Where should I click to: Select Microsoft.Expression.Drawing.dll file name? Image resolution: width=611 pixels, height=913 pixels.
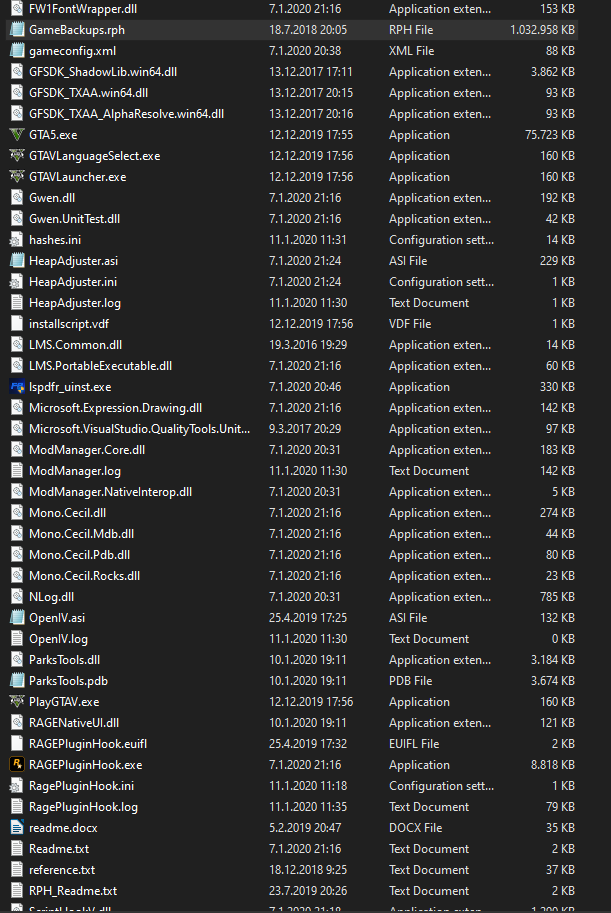tap(115, 408)
